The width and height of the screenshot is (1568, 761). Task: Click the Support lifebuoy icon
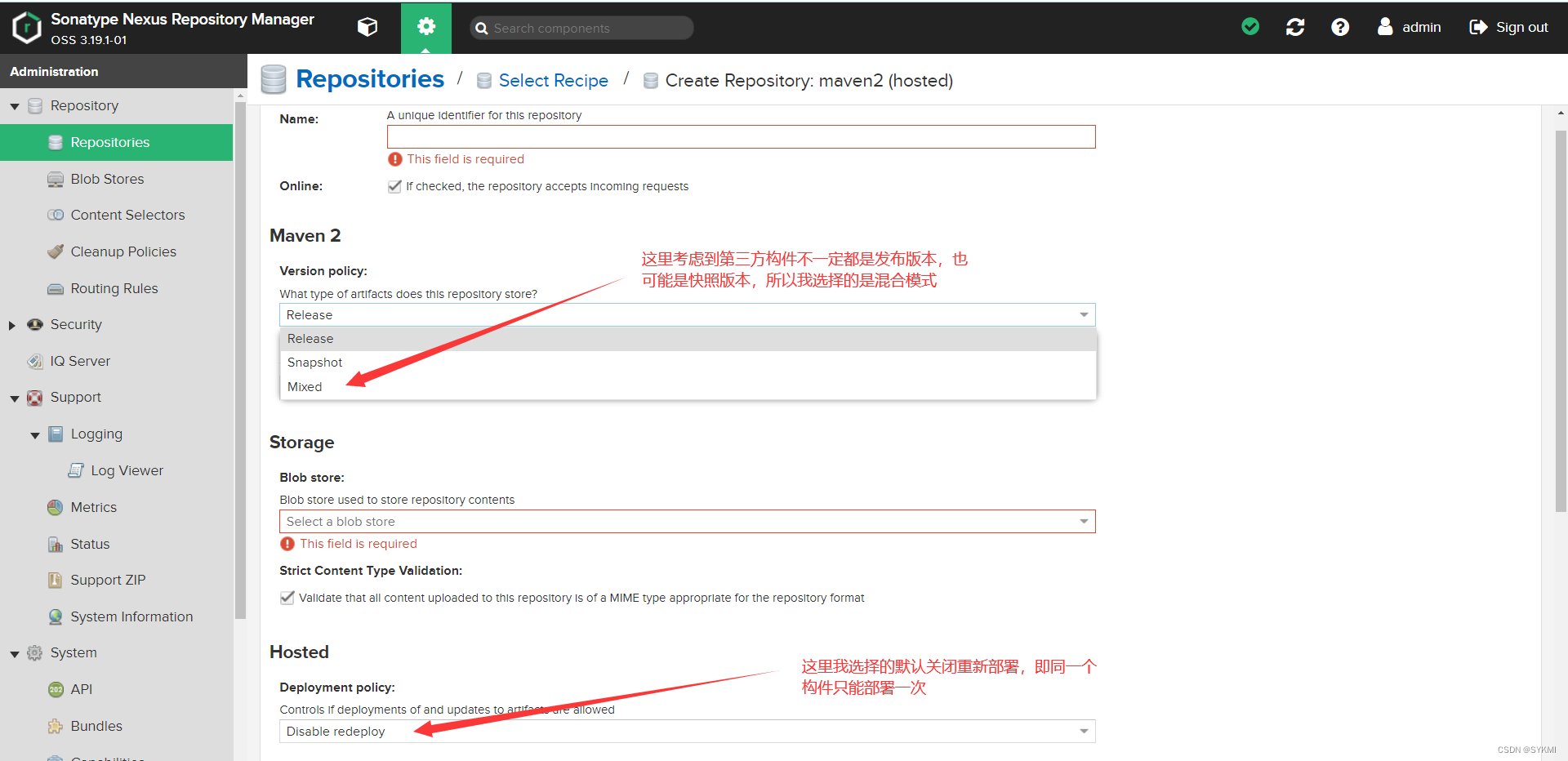point(35,398)
